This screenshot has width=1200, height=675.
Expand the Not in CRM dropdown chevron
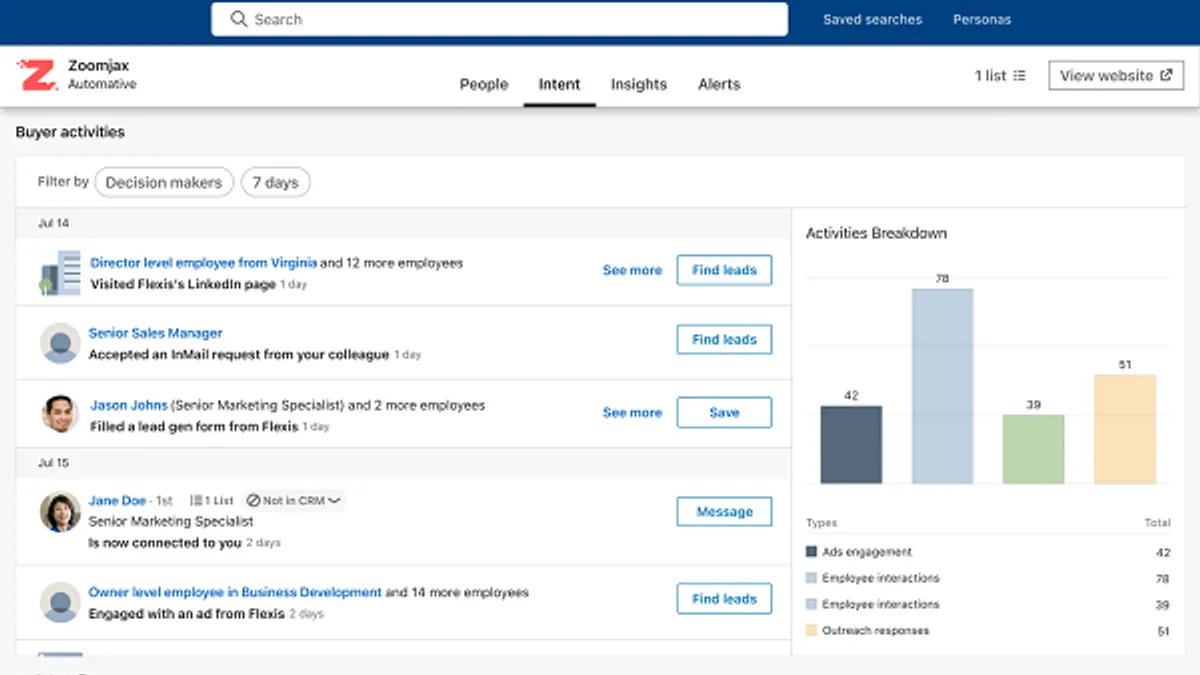coord(335,500)
